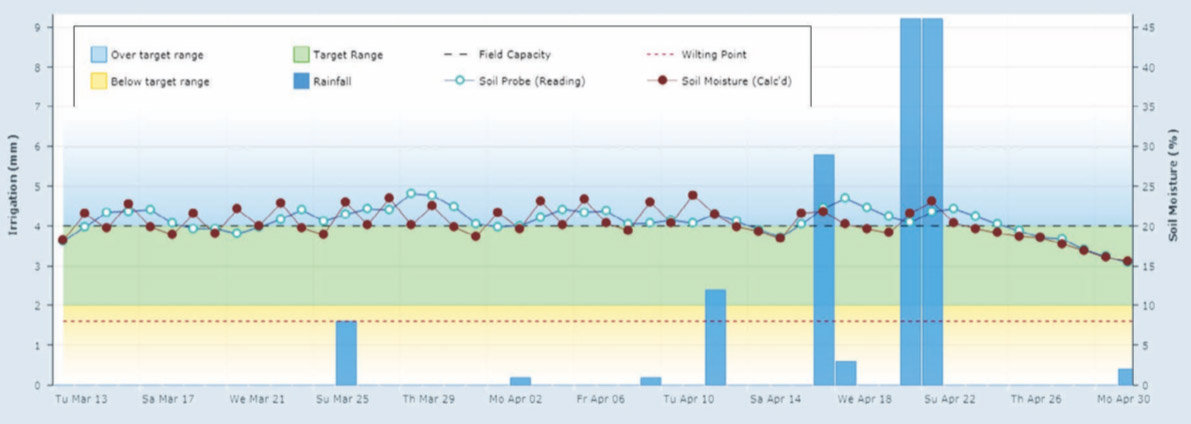This screenshot has width=1191, height=424.
Task: Click the 2.4 mm rainfall bar near Apr 10
Action: (x=715, y=338)
